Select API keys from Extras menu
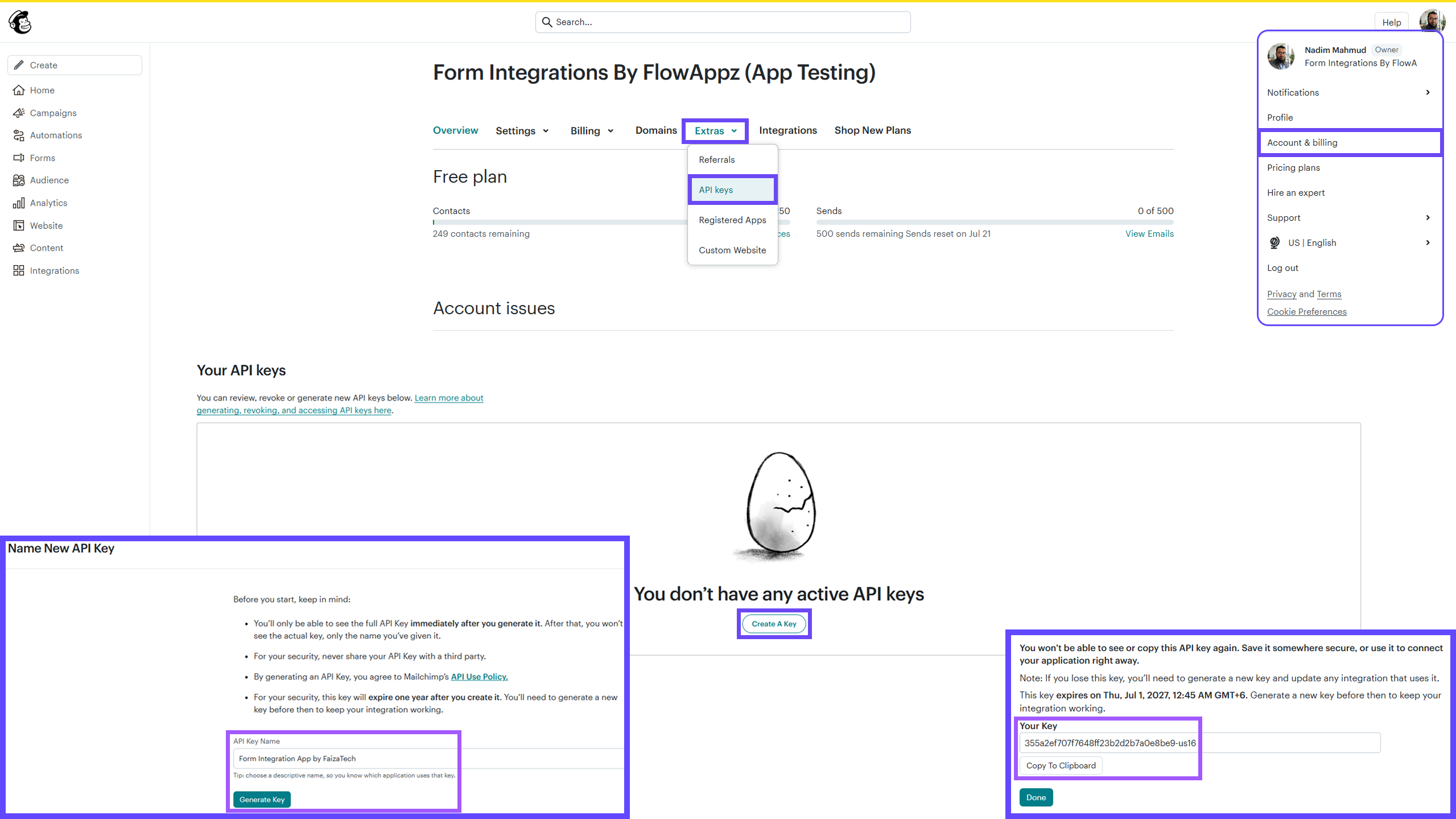 732,190
